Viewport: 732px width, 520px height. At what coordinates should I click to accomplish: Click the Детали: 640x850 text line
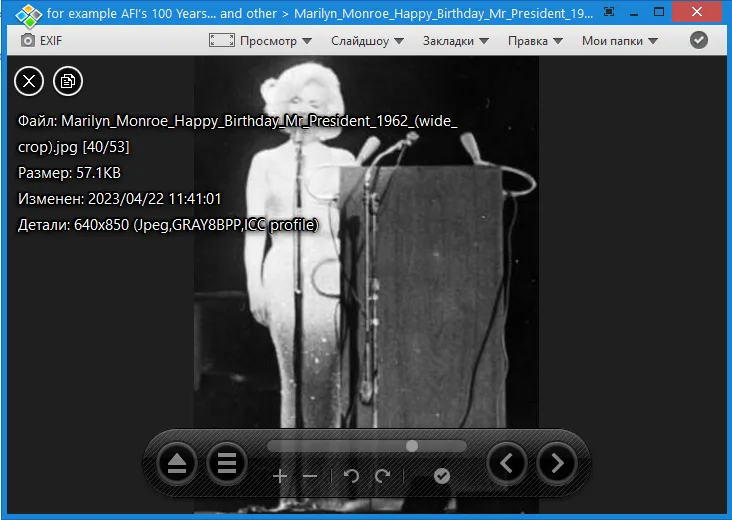click(x=168, y=225)
